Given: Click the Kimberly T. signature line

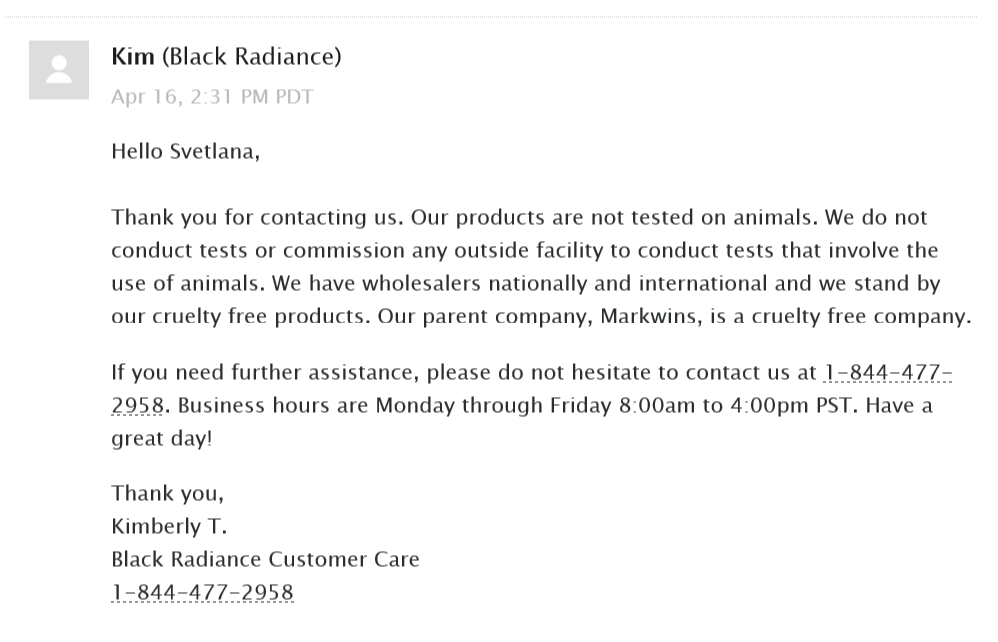Looking at the screenshot, I should point(169,526).
